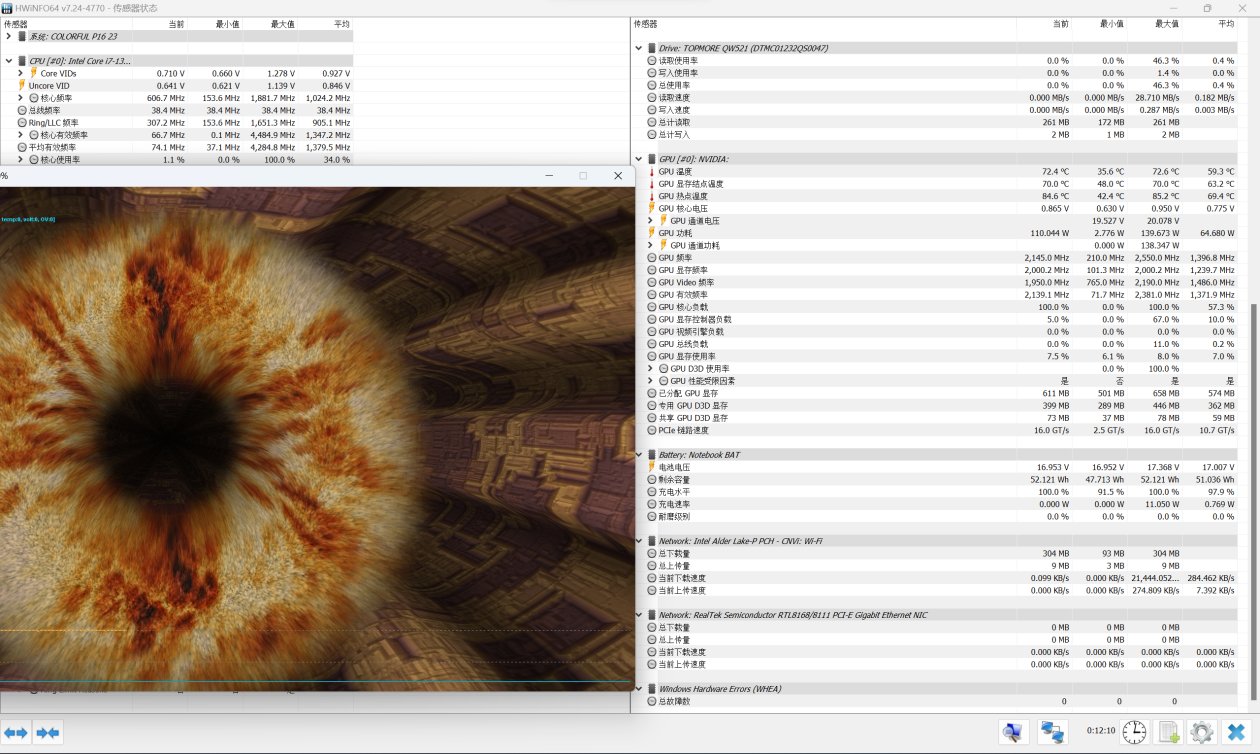
Task: Click the circle icon beside 读取使用率
Action: click(652, 60)
